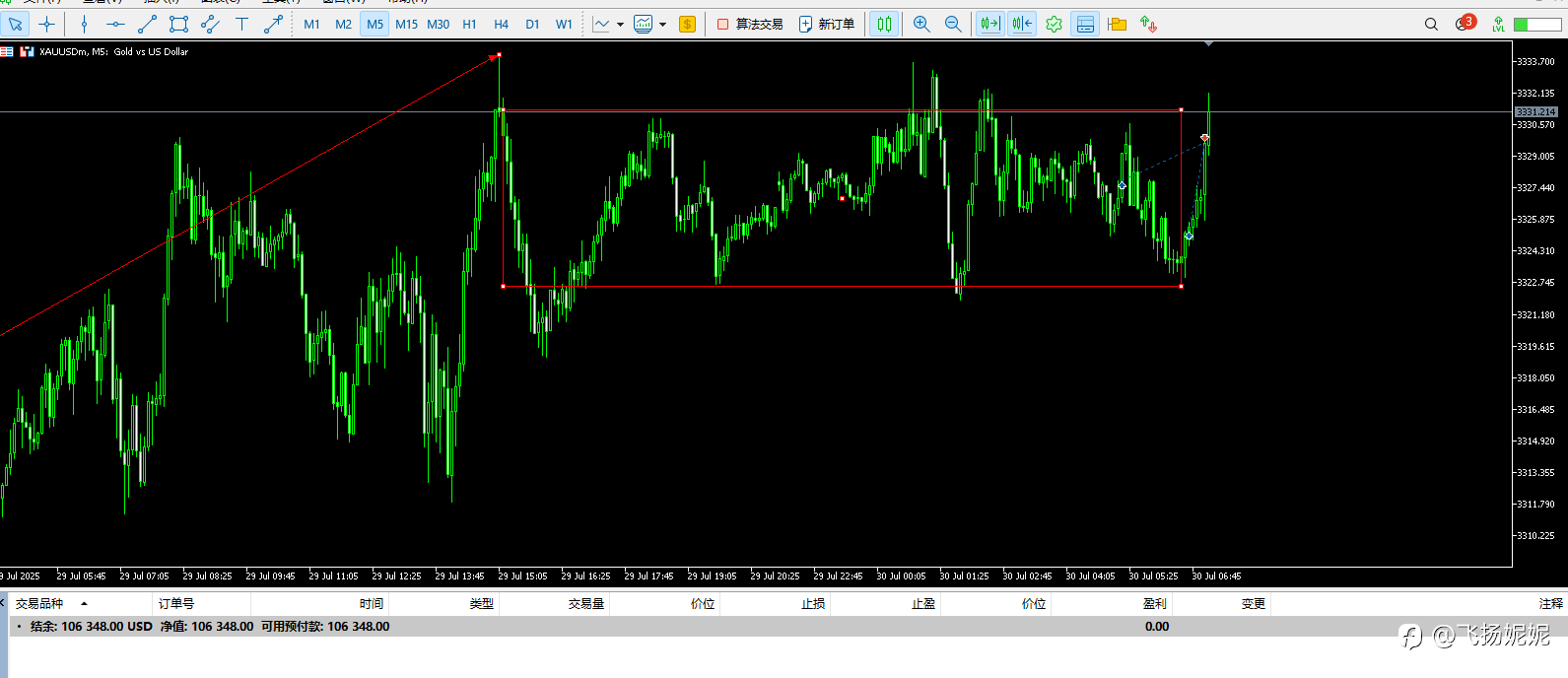Switch to the M2 timeframe
This screenshot has width=1568, height=678.
(343, 24)
